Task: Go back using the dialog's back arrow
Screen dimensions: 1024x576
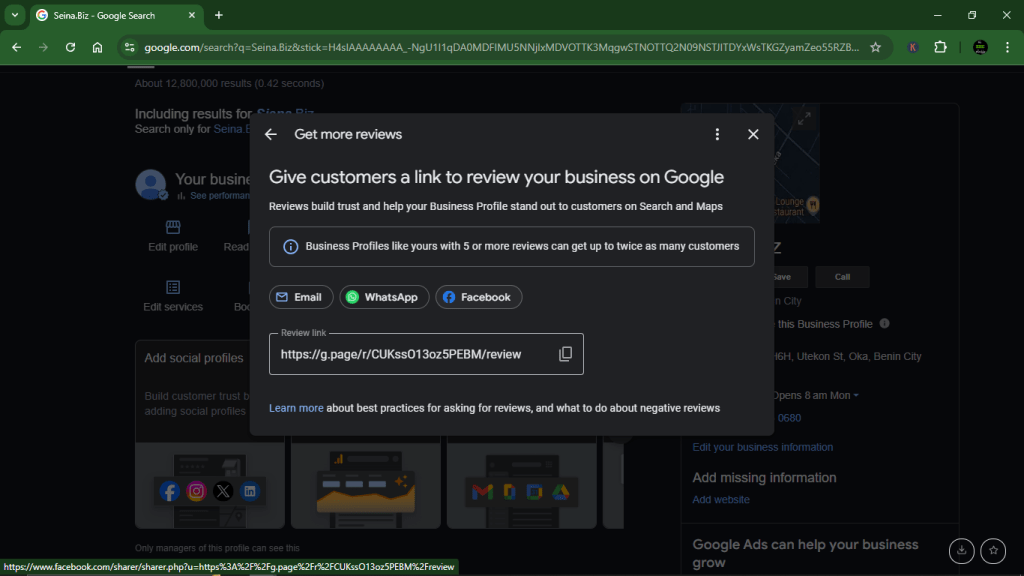Action: (270, 133)
